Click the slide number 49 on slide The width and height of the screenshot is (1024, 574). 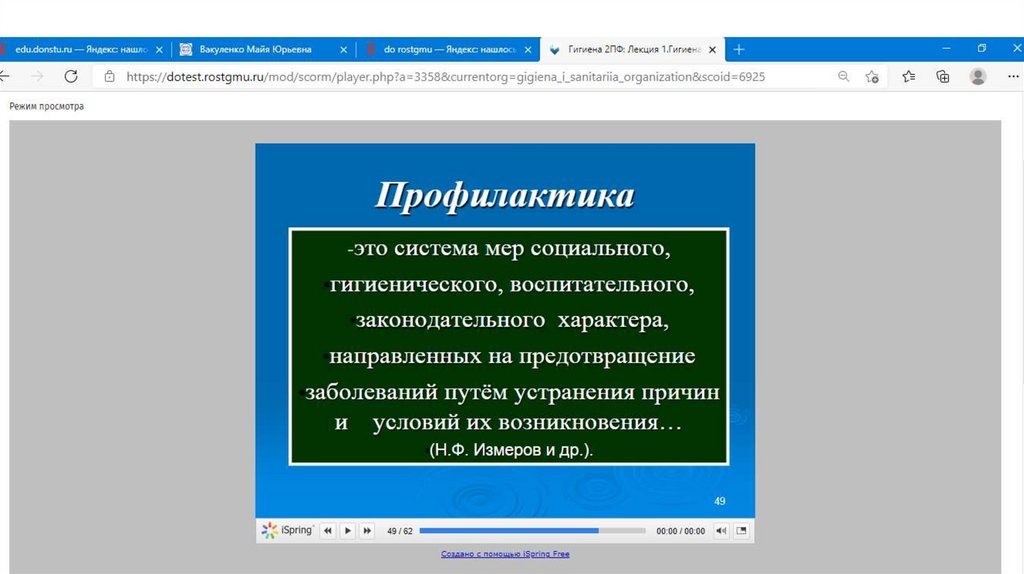tap(720, 502)
